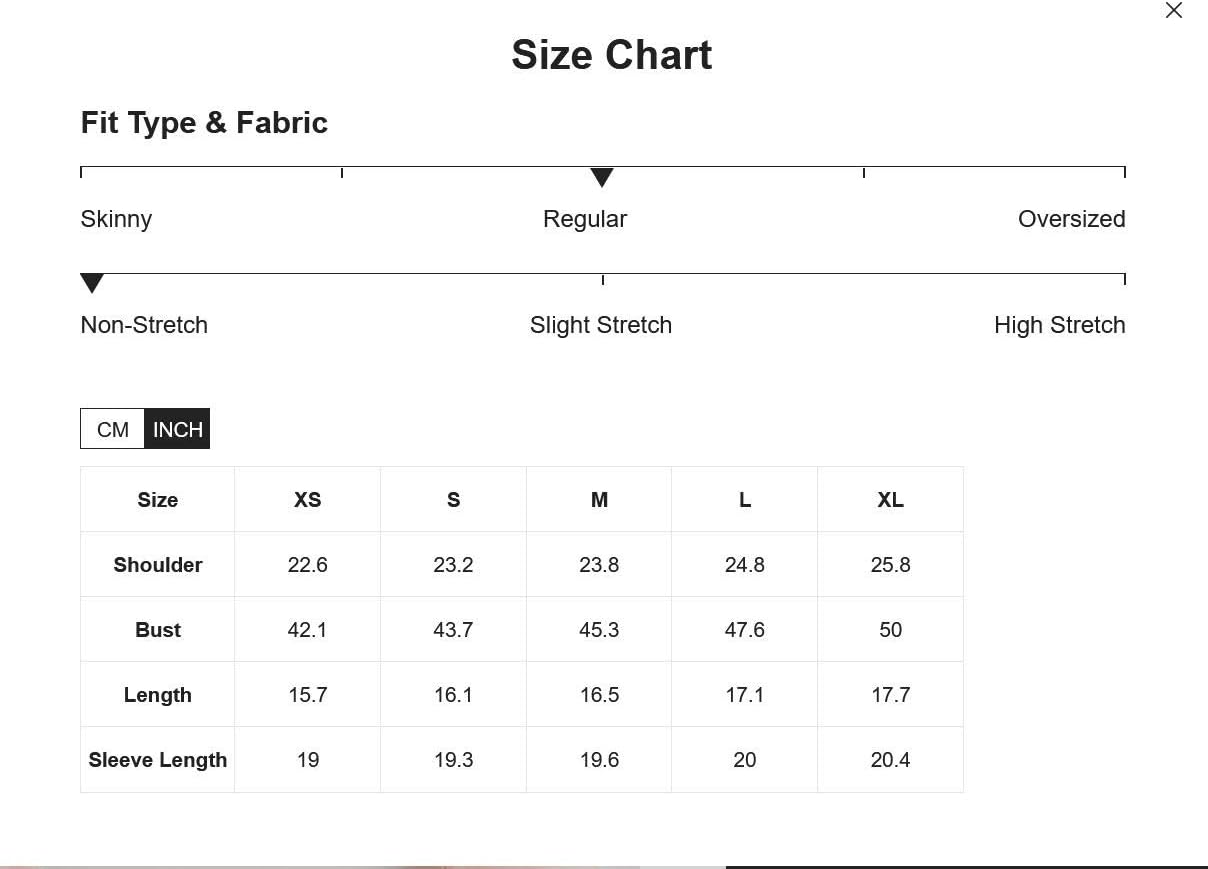Click the Skinny fit label

pos(116,219)
